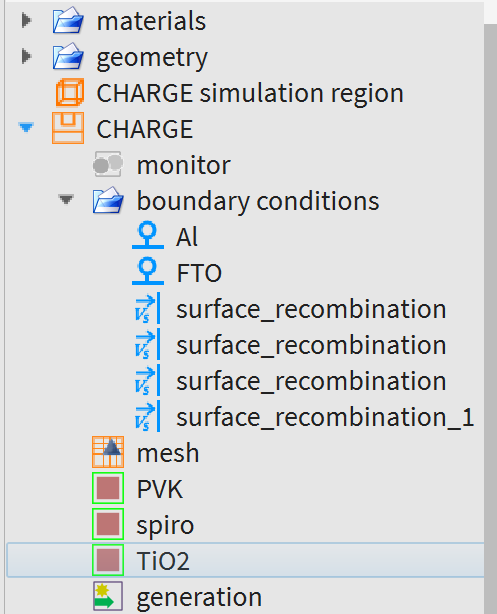
Task: Click the mesh grid icon
Action: [x=108, y=452]
